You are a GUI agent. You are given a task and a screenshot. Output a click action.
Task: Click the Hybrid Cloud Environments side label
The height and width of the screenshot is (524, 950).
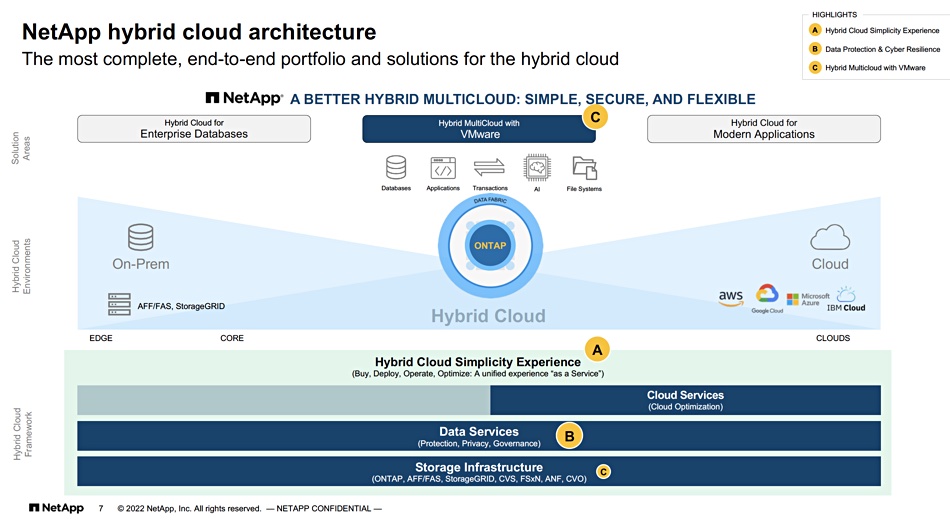[x=21, y=267]
